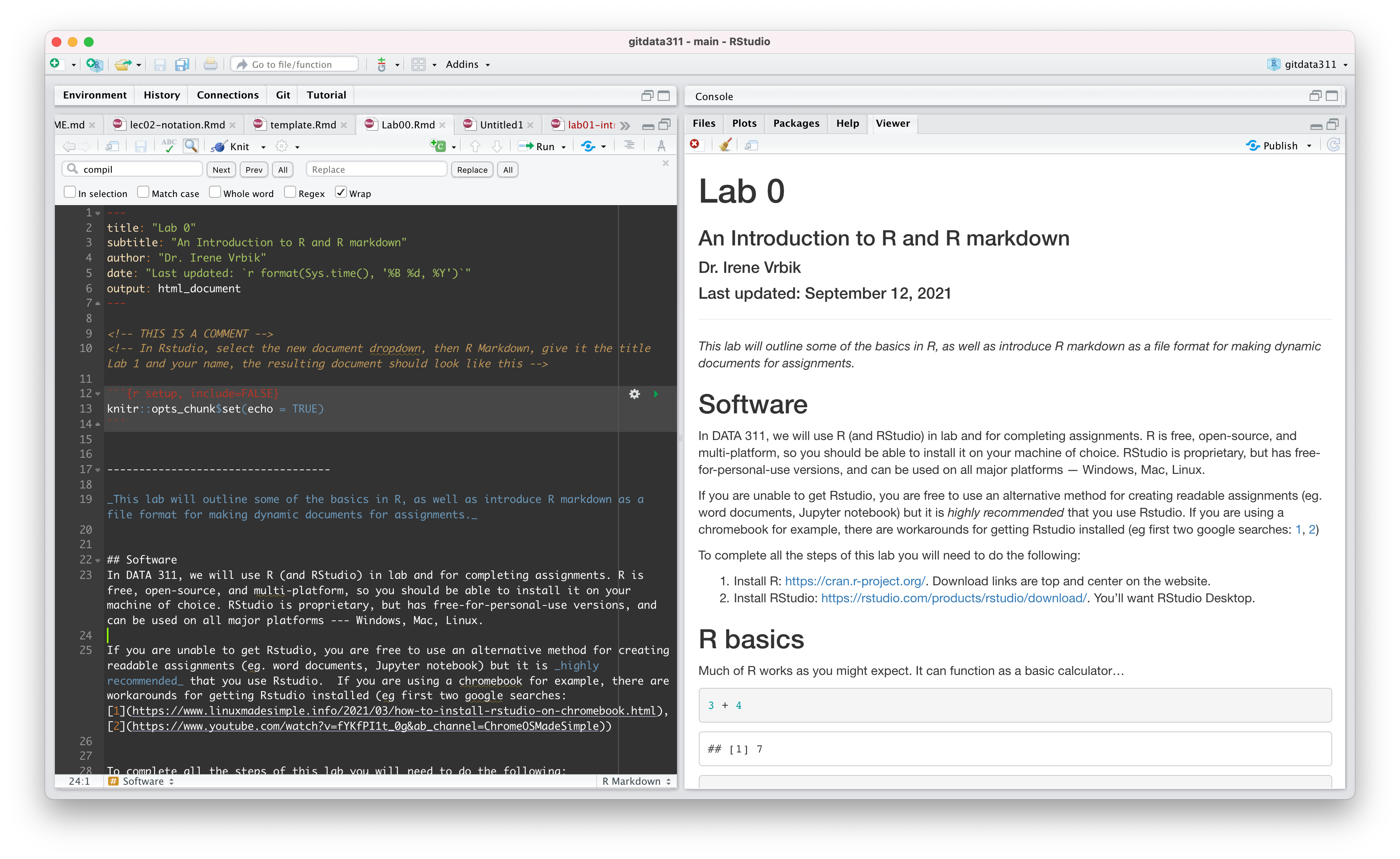Open the Tutorial tab

[x=326, y=95]
